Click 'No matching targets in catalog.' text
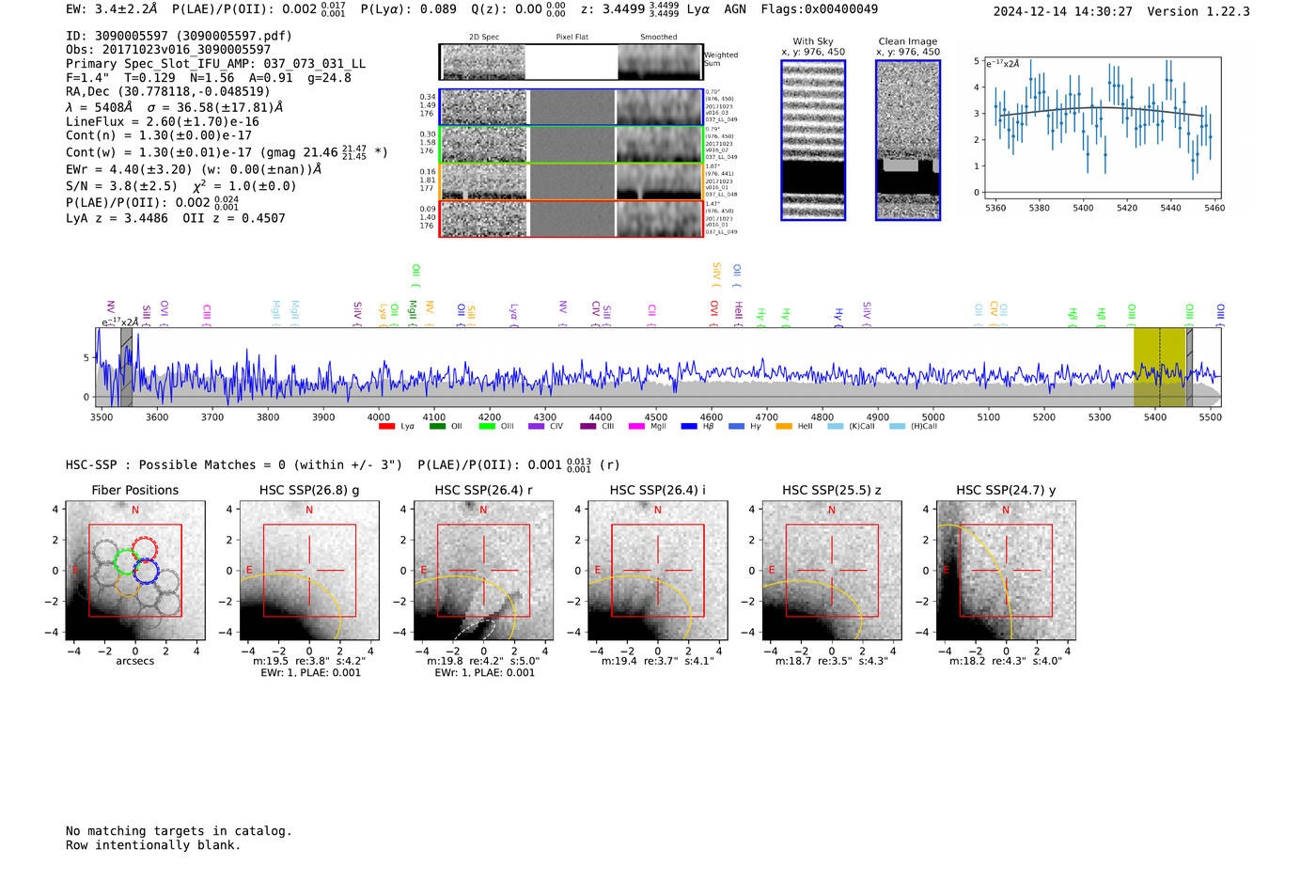The image size is (1316, 896). 179,831
